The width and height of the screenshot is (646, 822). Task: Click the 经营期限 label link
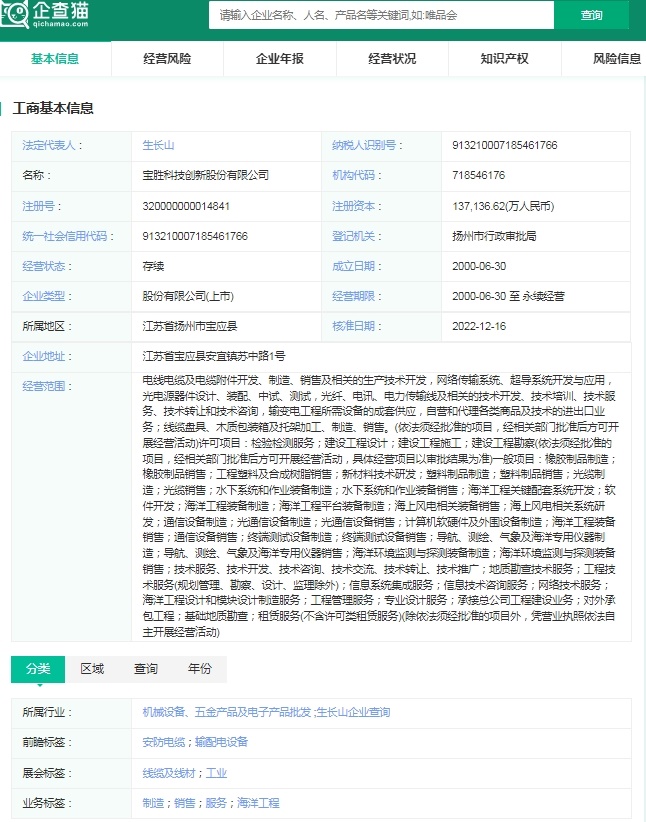tap(353, 296)
